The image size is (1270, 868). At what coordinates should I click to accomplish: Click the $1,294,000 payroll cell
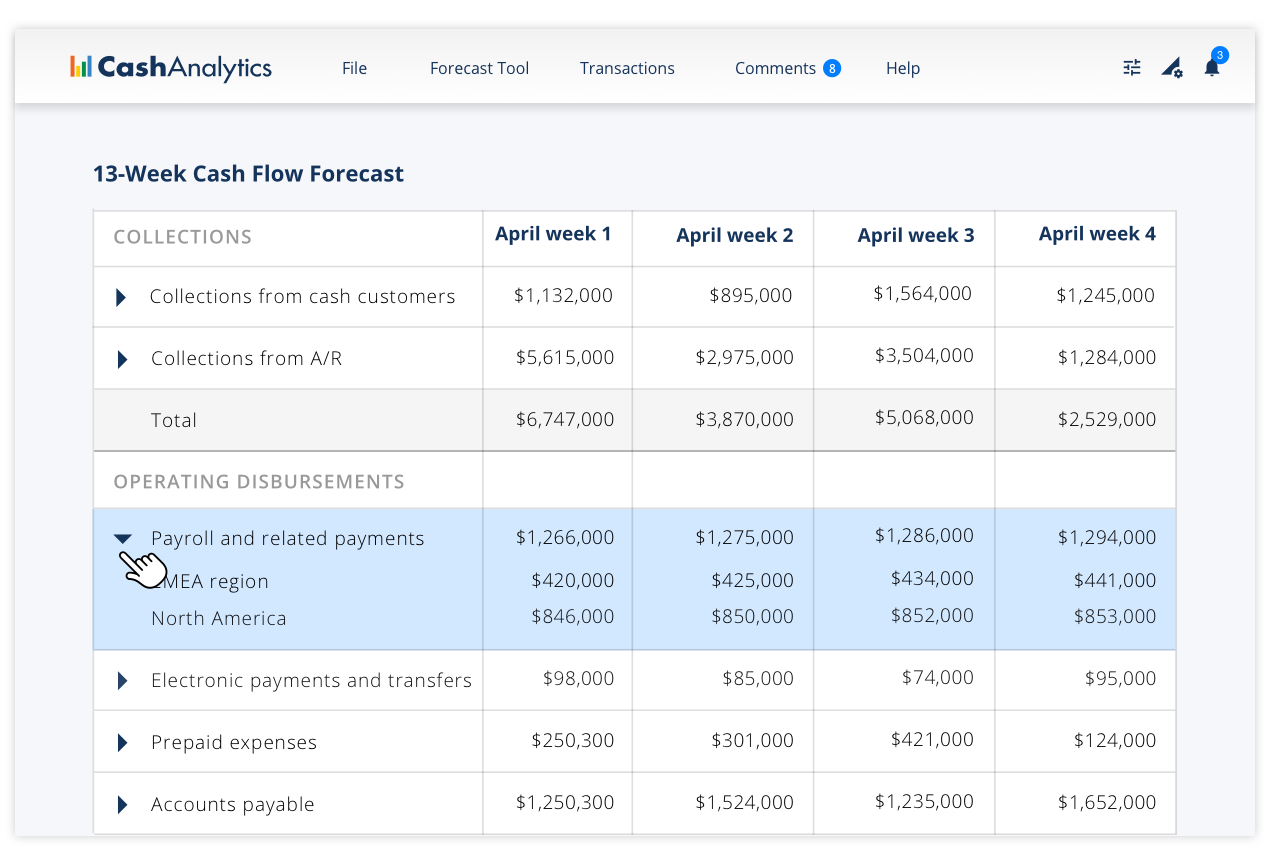point(1107,537)
